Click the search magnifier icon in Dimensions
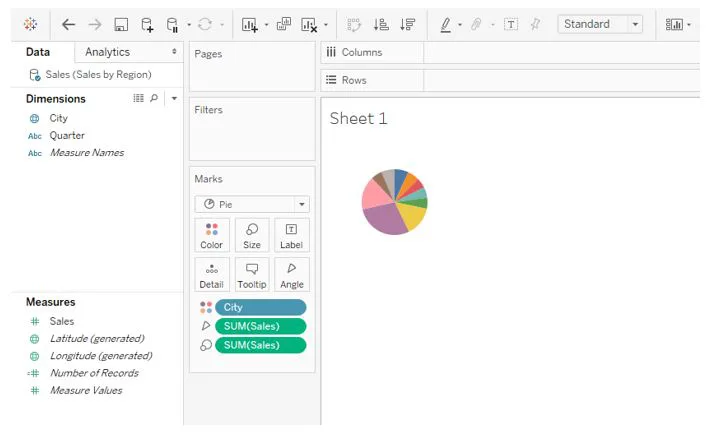This screenshot has height=442, width=712. (154, 98)
